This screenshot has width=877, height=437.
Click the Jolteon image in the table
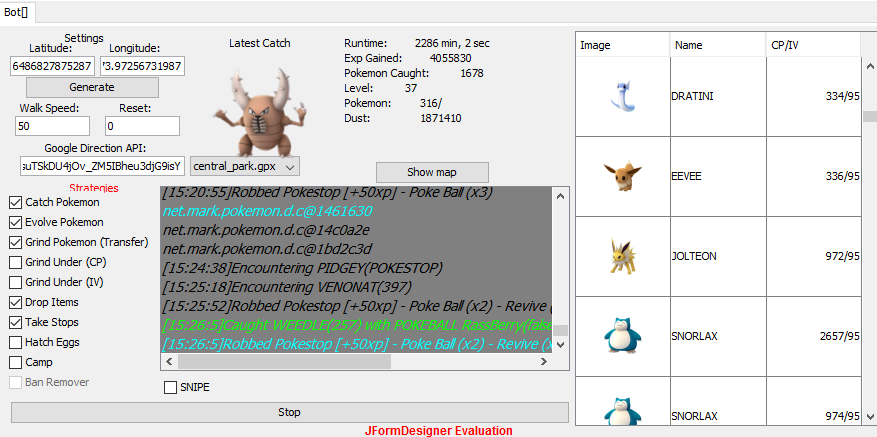point(623,256)
